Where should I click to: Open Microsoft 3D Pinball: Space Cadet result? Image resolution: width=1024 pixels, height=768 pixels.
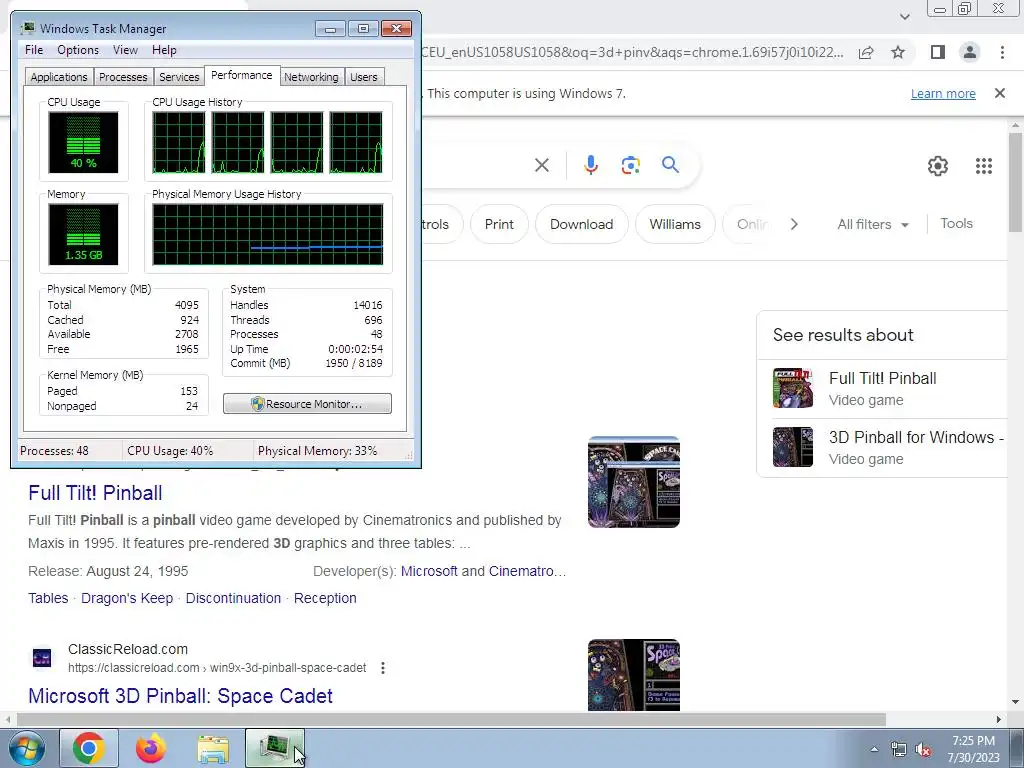tap(180, 696)
